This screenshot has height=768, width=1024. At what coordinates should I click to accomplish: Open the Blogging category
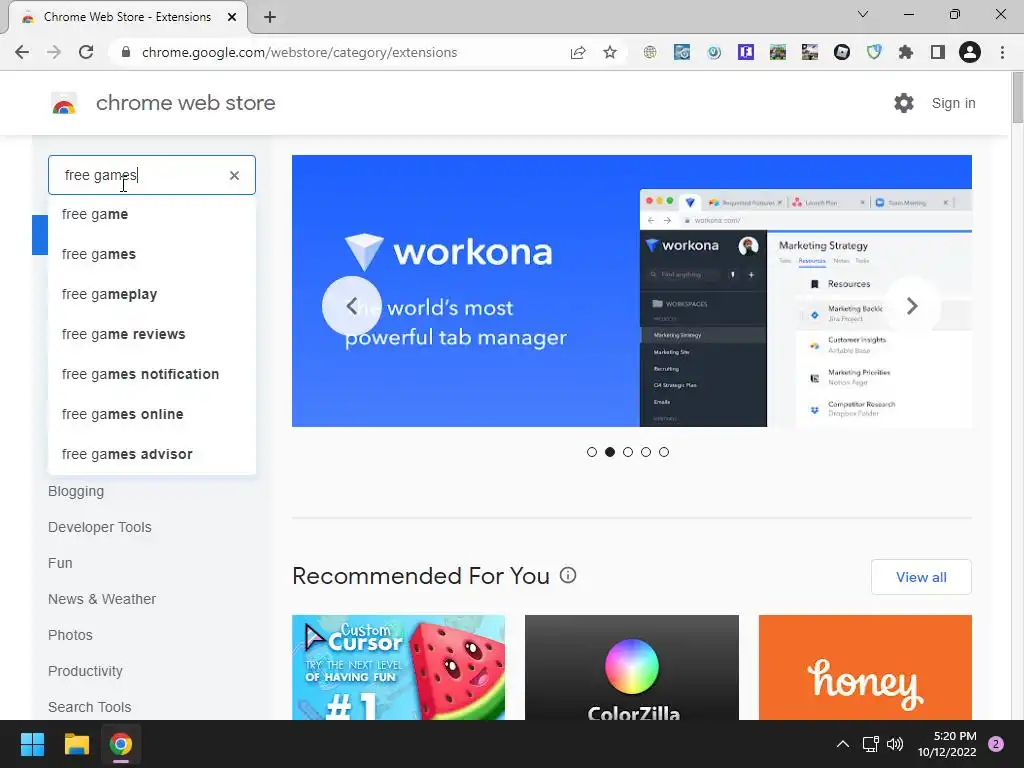point(76,491)
